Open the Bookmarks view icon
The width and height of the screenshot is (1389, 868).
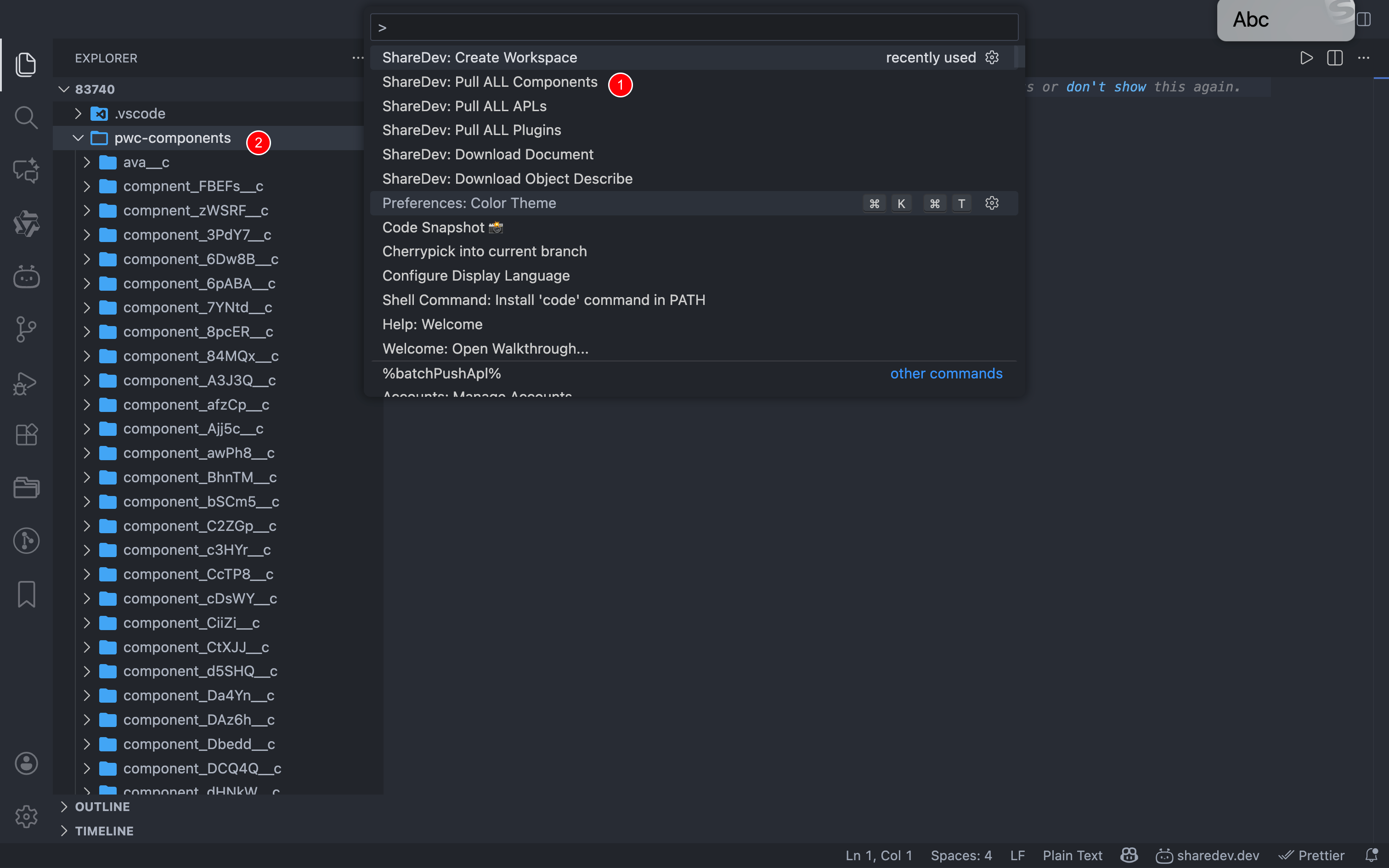pos(26,594)
